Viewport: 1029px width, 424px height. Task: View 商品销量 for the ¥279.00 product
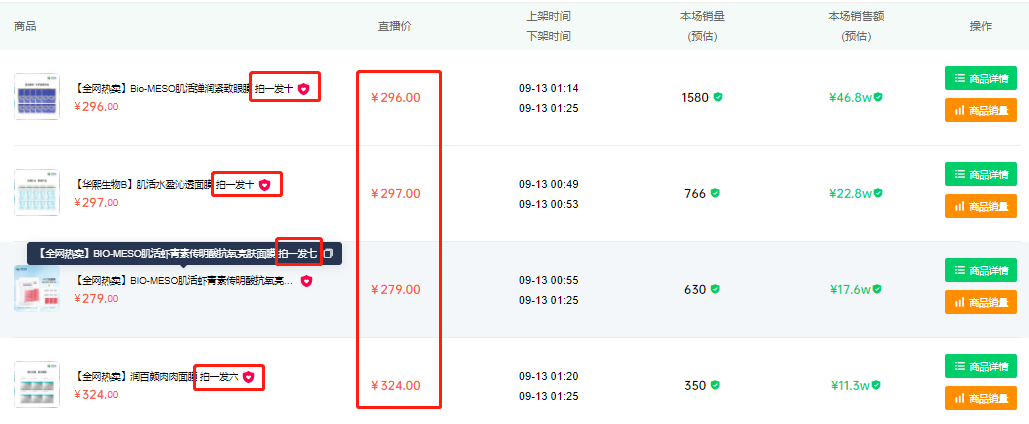[x=980, y=302]
